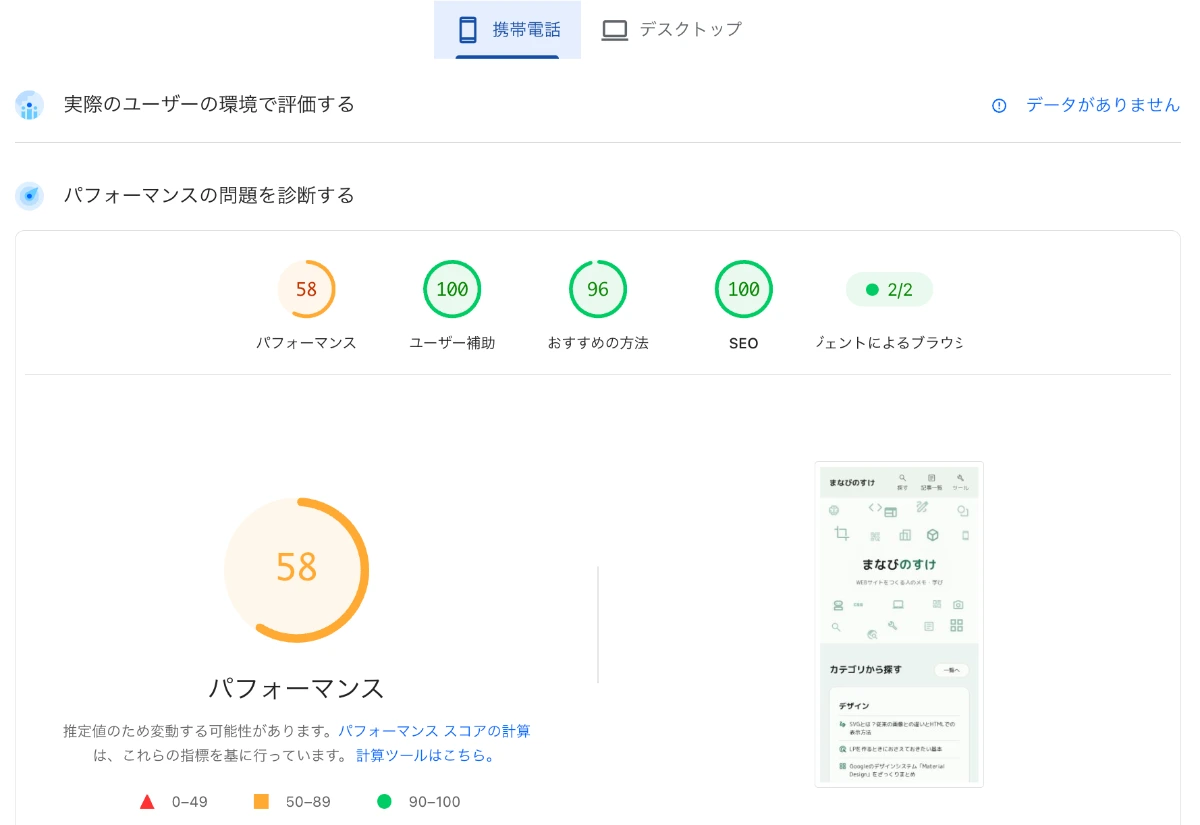Screen dimensions: 1200x825
Task: Select the 58 performance score gauge
Action: (306, 289)
